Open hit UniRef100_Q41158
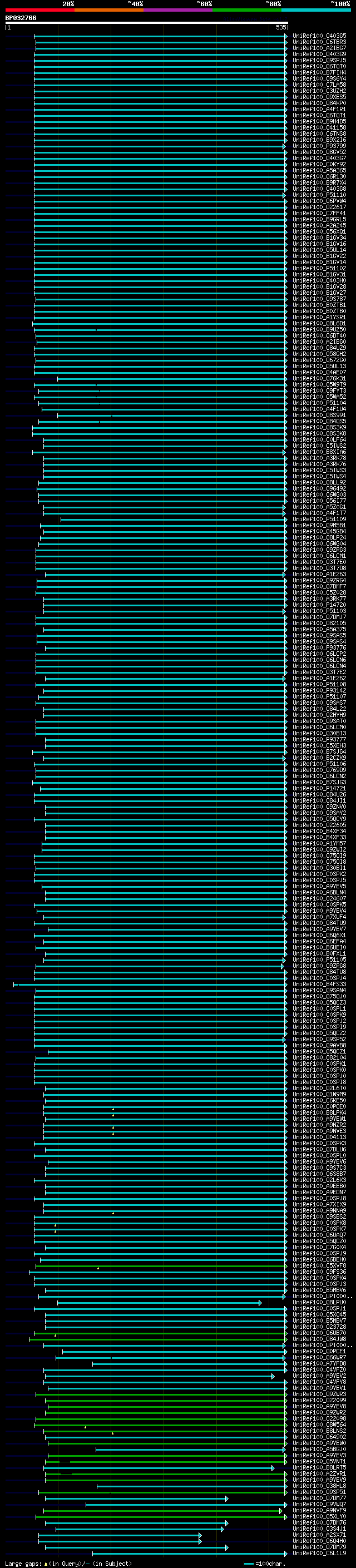The height and width of the screenshot is (1568, 356). point(319,128)
